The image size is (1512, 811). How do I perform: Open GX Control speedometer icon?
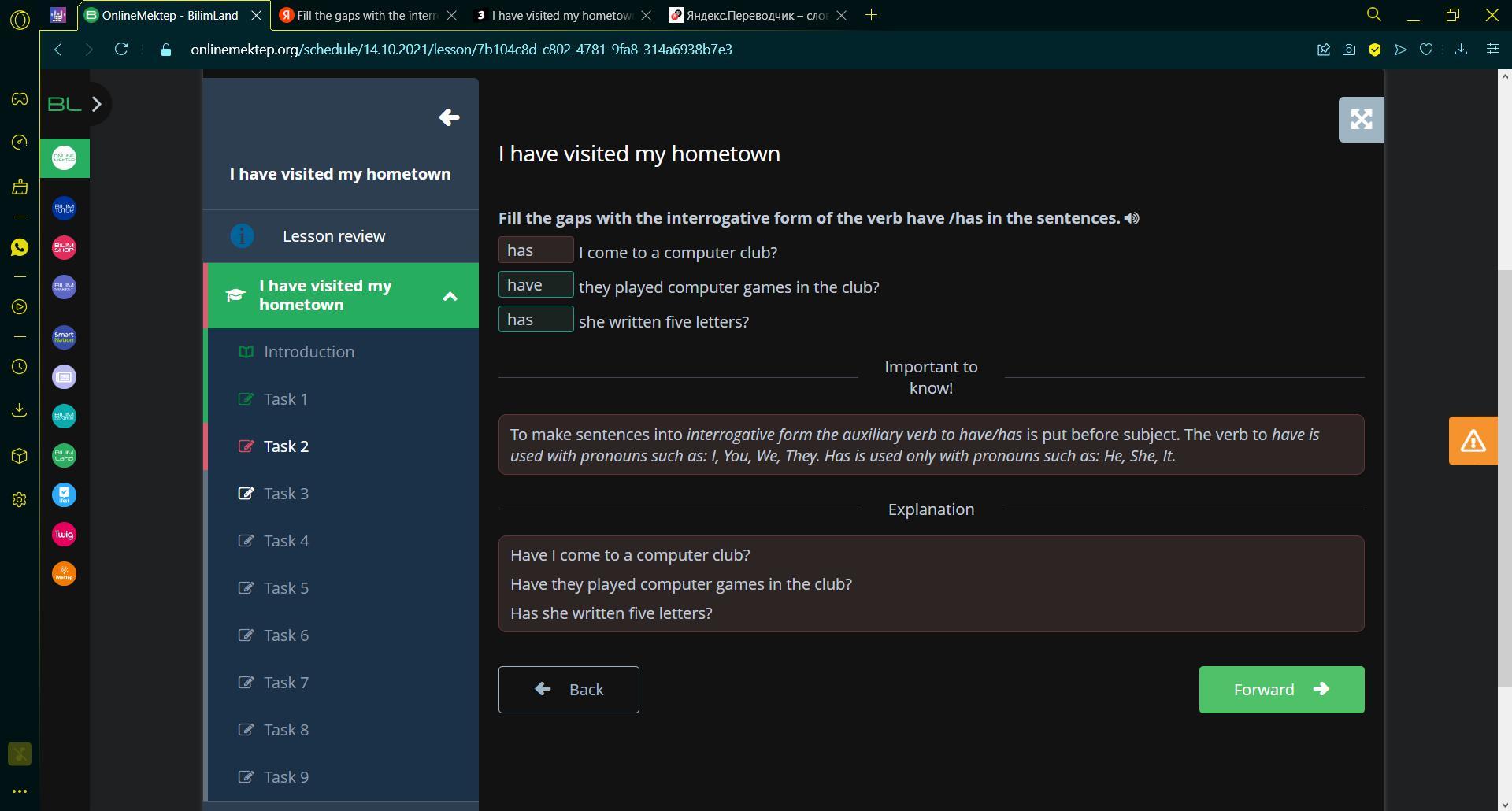[x=20, y=143]
